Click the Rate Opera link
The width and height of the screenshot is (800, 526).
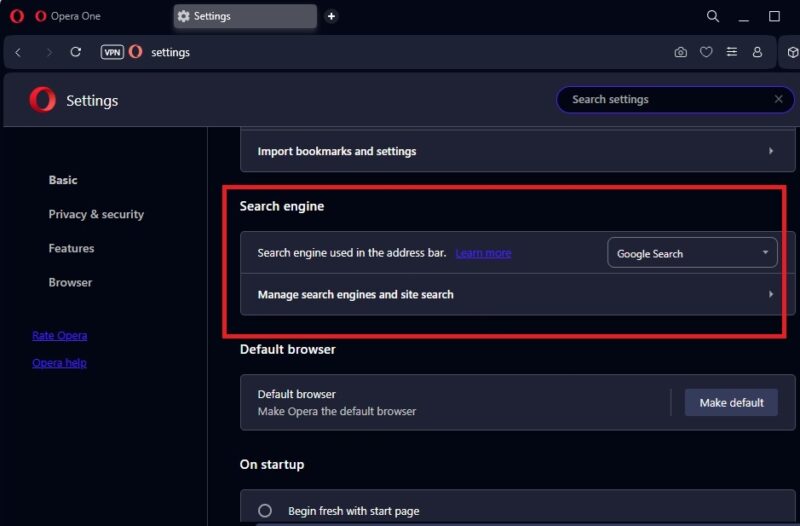coord(60,336)
